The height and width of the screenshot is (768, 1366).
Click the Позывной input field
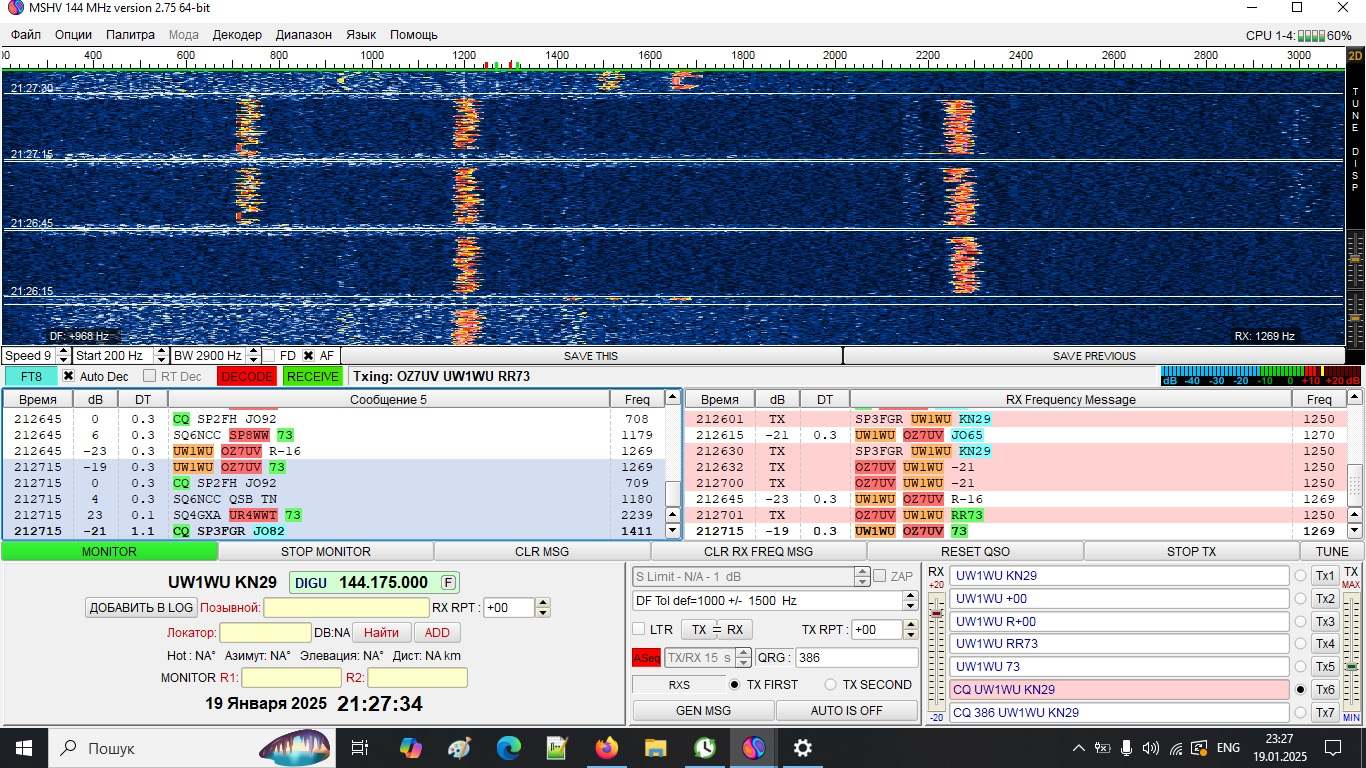[346, 607]
